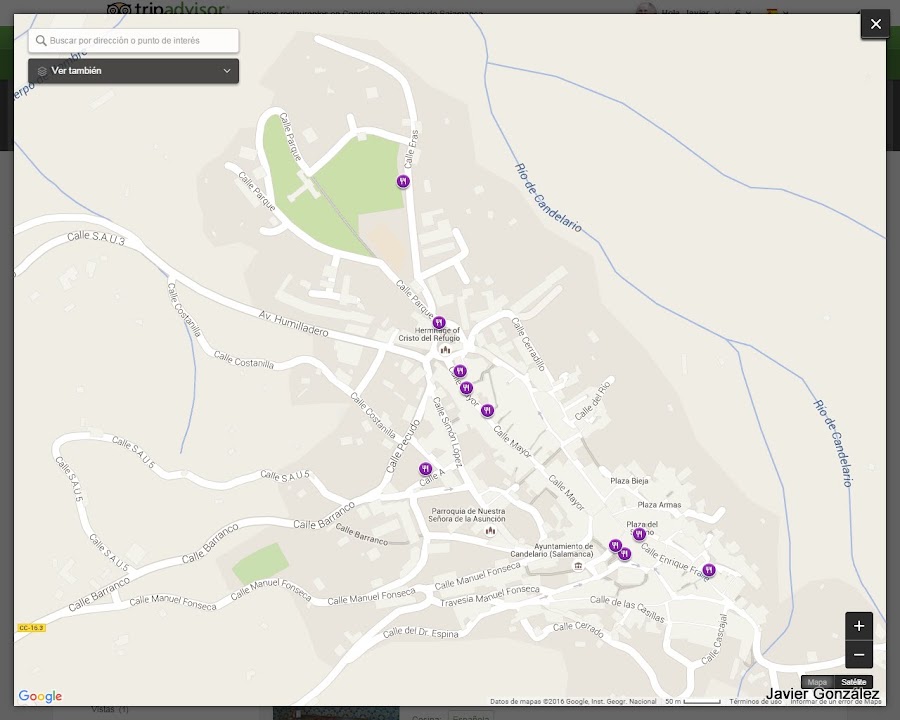
Task: Open the restaurant marker on Calle A
Action: click(x=425, y=469)
